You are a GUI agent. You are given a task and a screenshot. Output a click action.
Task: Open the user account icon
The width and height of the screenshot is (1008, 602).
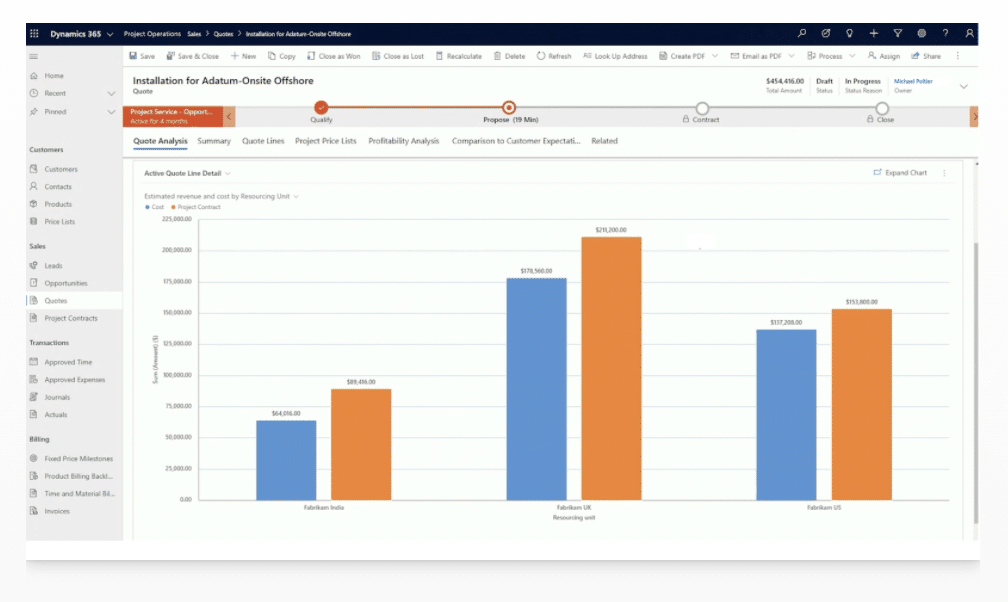coord(969,33)
